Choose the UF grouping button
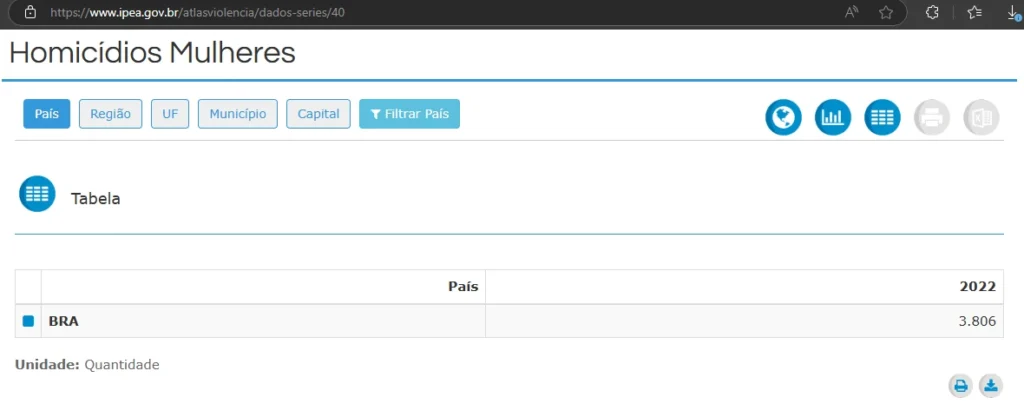 [170, 114]
